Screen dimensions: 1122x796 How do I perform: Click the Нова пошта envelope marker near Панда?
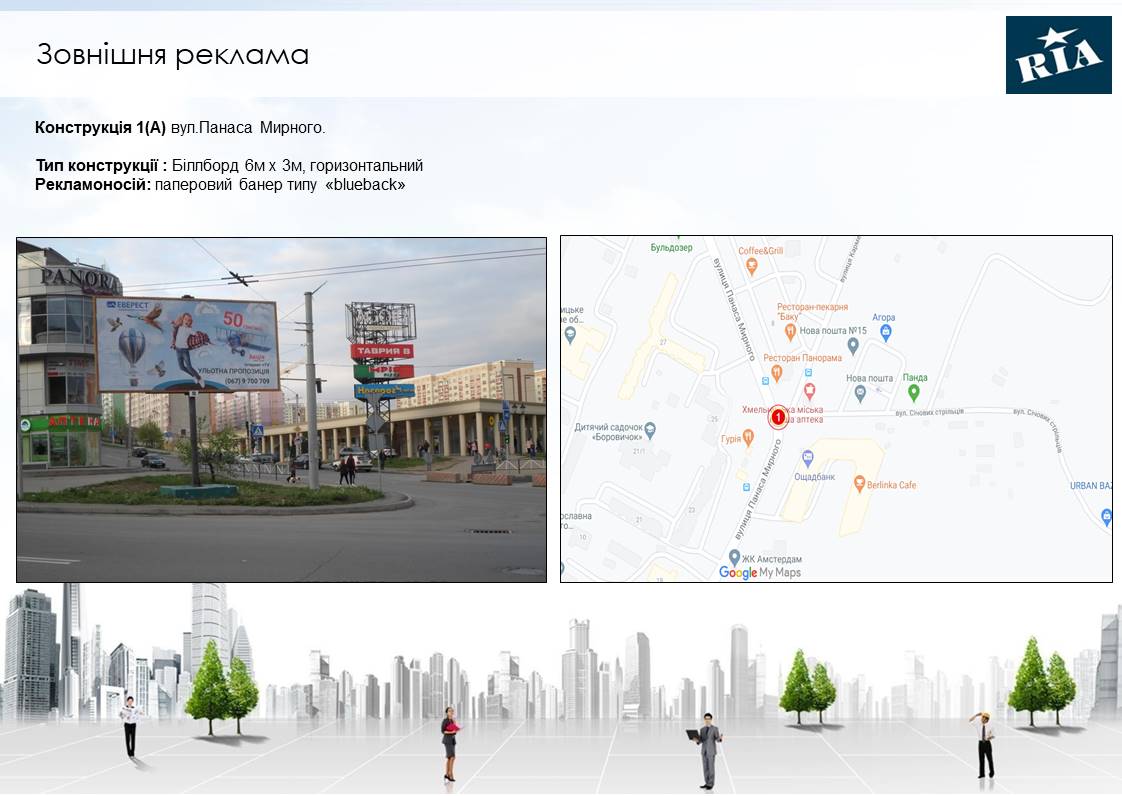point(860,392)
